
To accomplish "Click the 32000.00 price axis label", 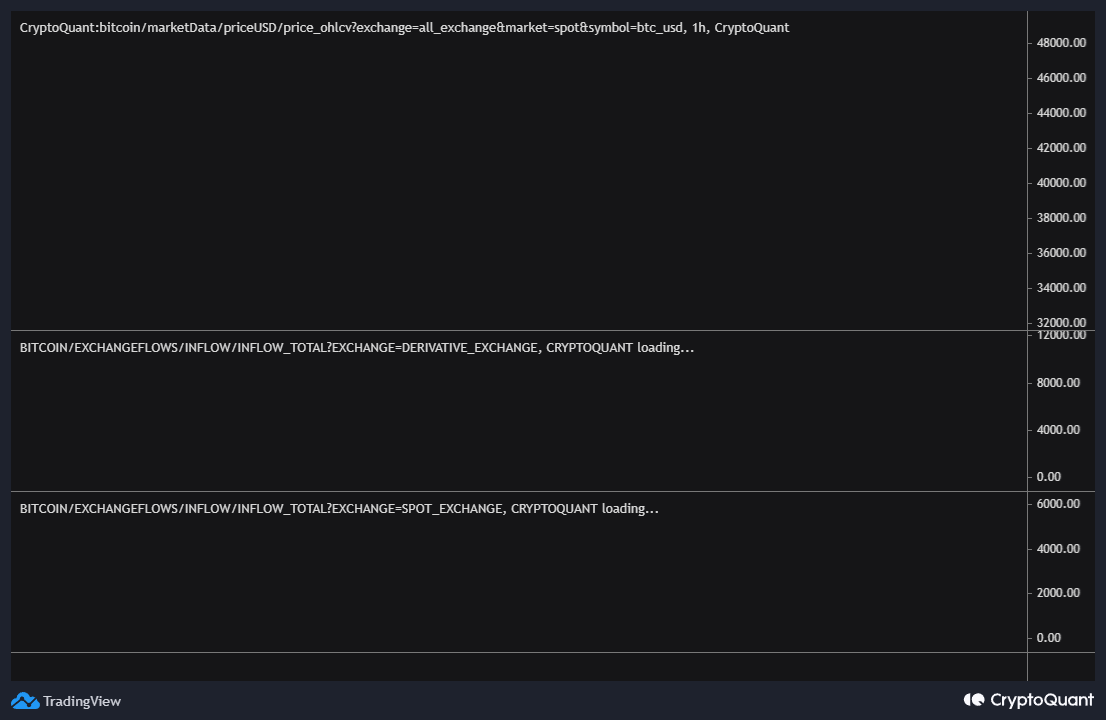I will (1061, 322).
